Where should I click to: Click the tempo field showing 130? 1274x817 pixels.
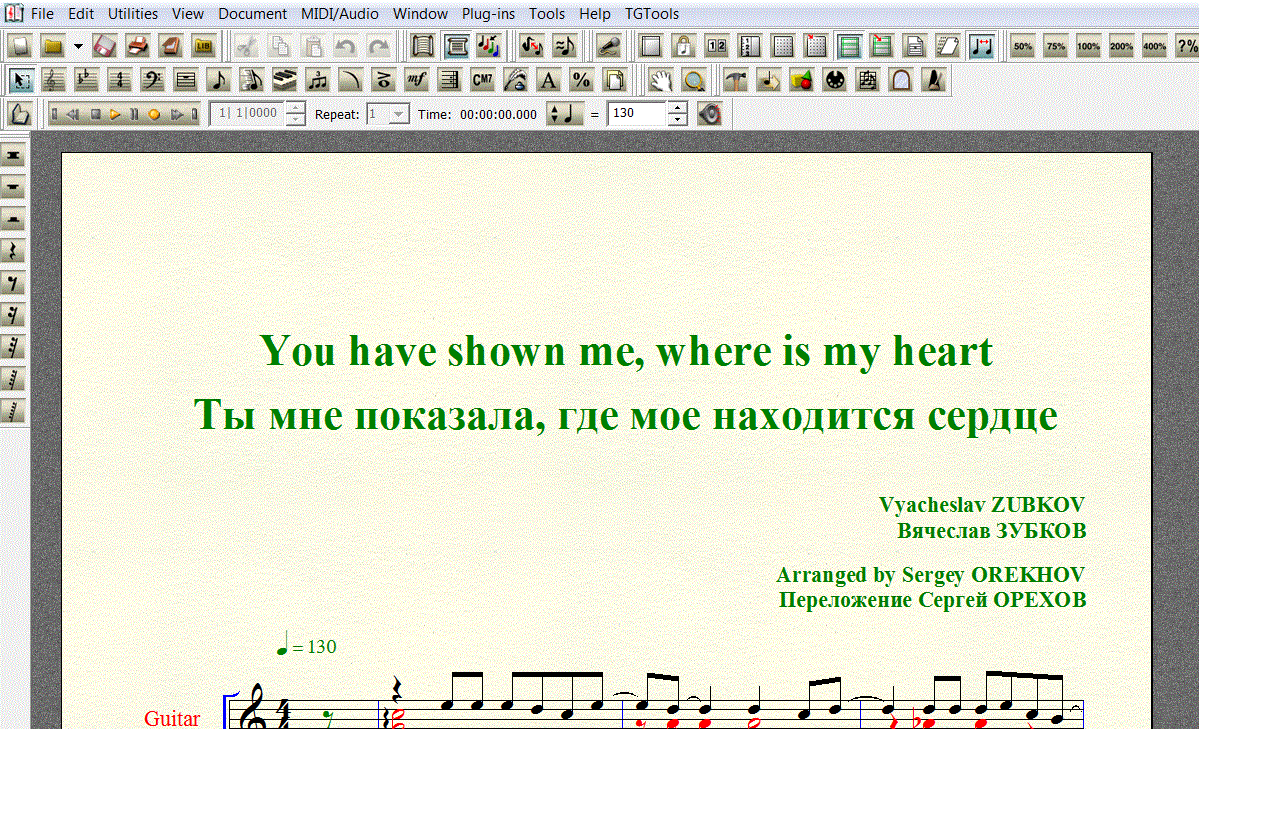636,114
